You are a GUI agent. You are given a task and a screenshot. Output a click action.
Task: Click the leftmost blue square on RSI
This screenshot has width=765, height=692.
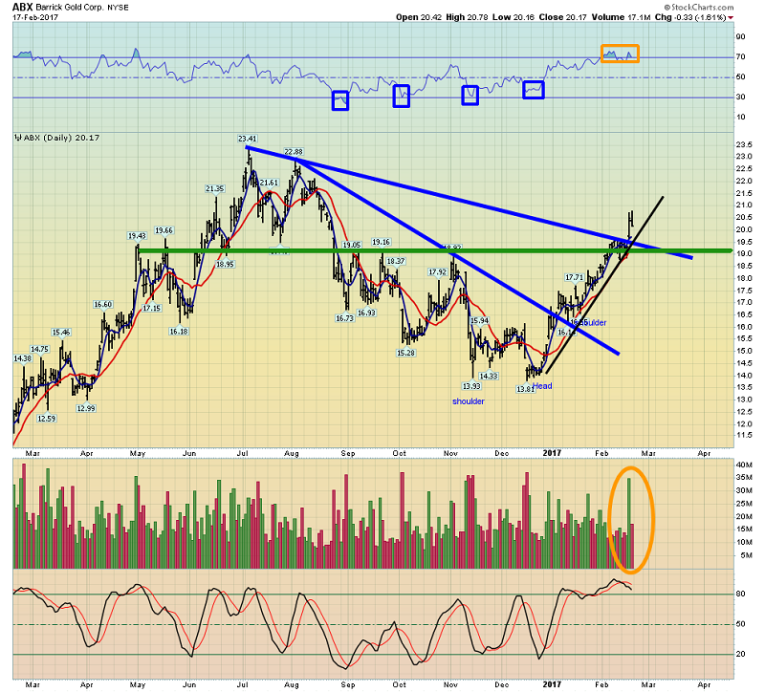[340, 100]
